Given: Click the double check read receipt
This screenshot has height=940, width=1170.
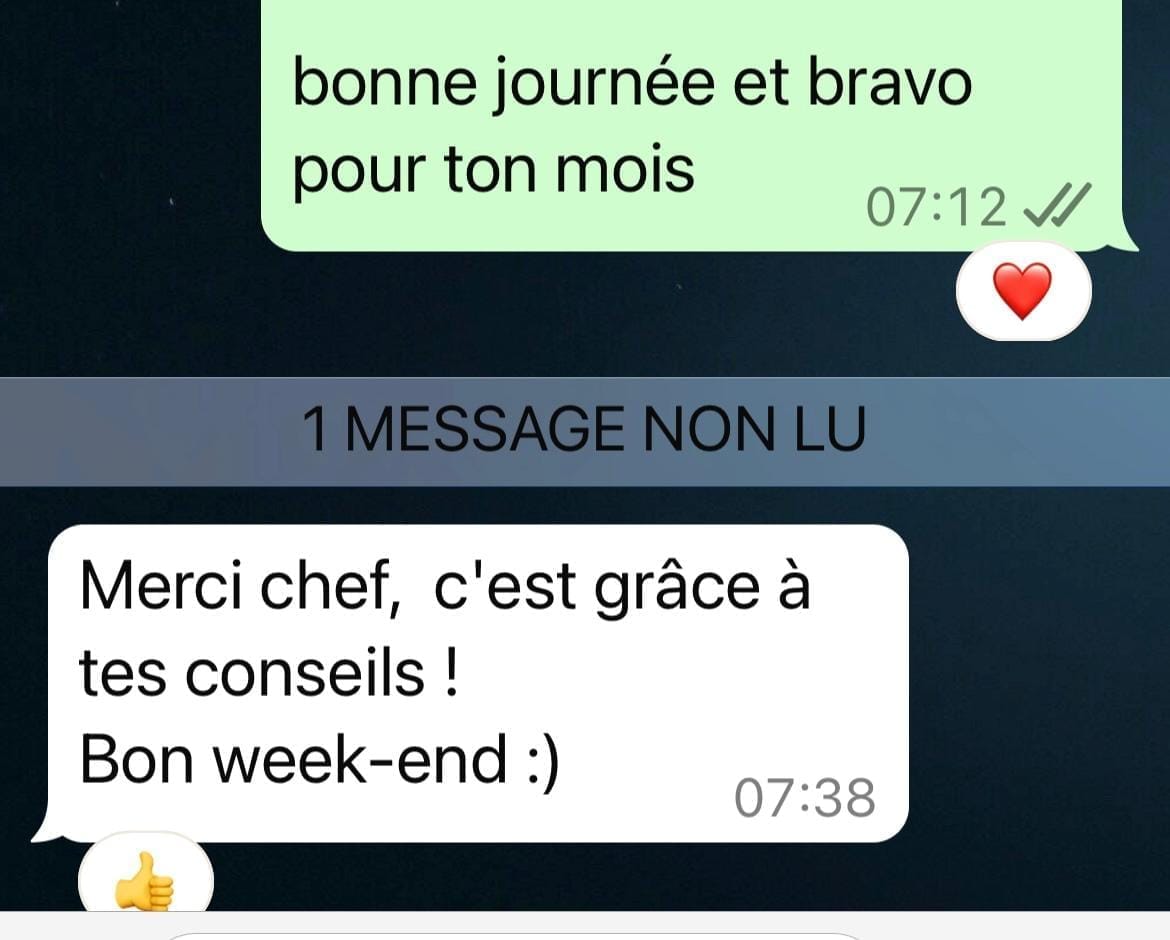Looking at the screenshot, I should pyautogui.click(x=1057, y=205).
